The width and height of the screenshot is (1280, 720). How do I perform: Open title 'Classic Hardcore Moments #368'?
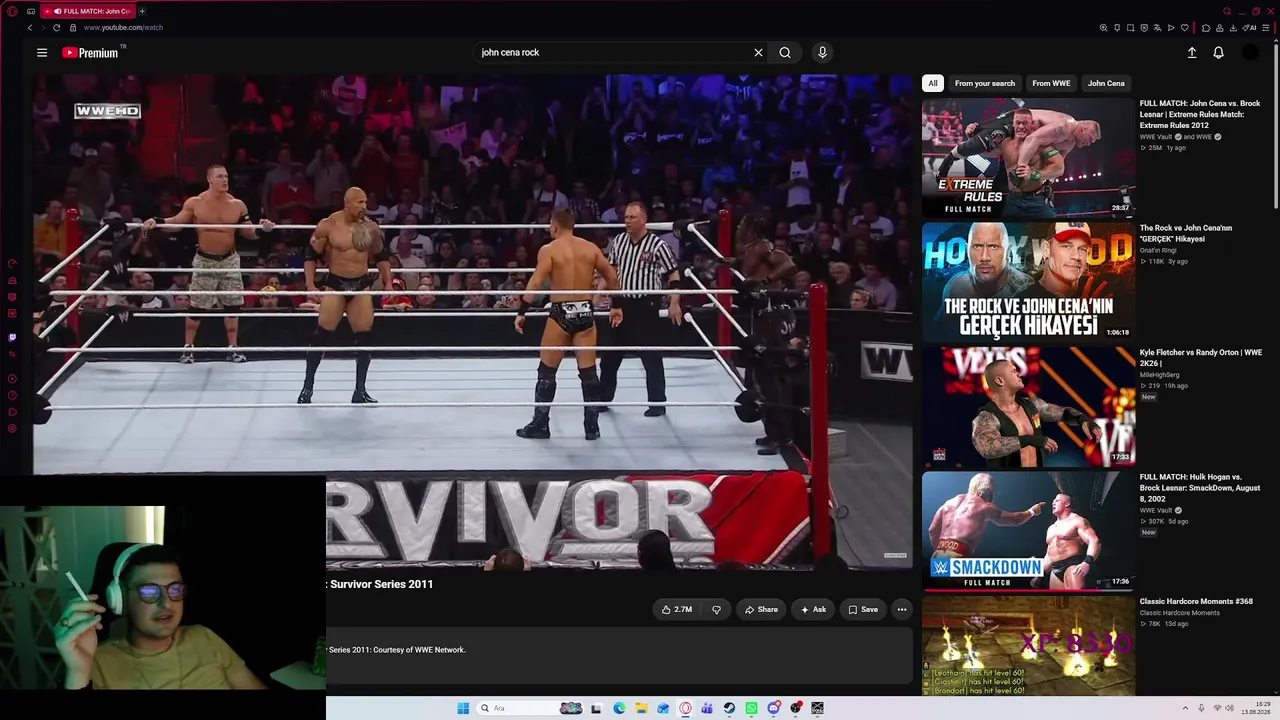click(1196, 602)
